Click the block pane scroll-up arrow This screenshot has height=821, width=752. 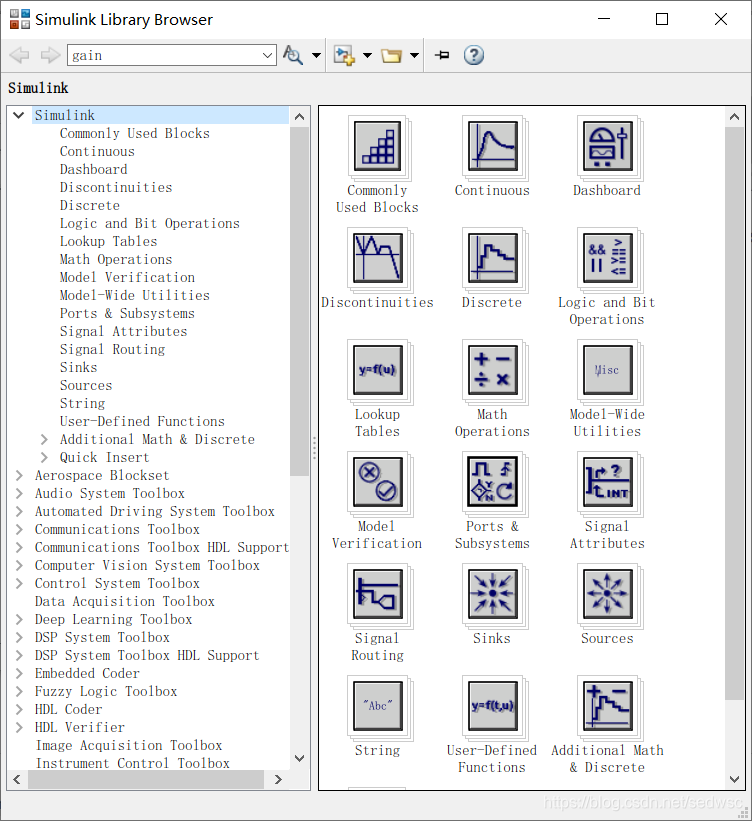735,117
